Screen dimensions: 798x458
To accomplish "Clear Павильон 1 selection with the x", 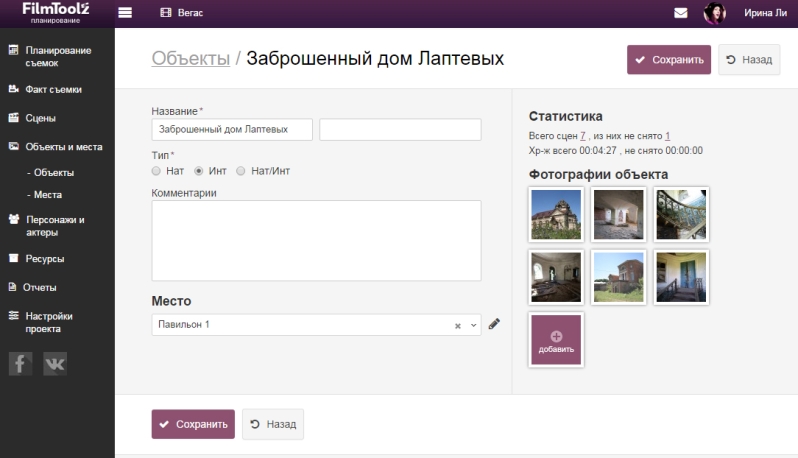I will tap(458, 326).
